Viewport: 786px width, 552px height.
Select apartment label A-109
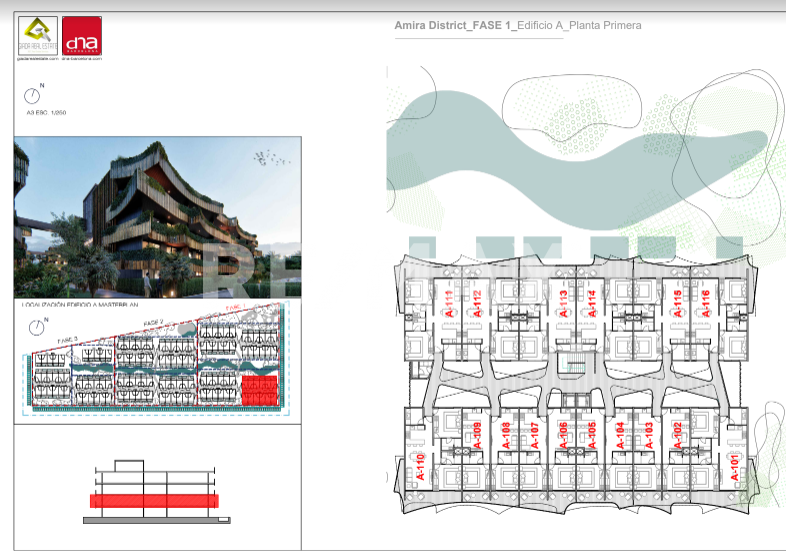(x=477, y=435)
